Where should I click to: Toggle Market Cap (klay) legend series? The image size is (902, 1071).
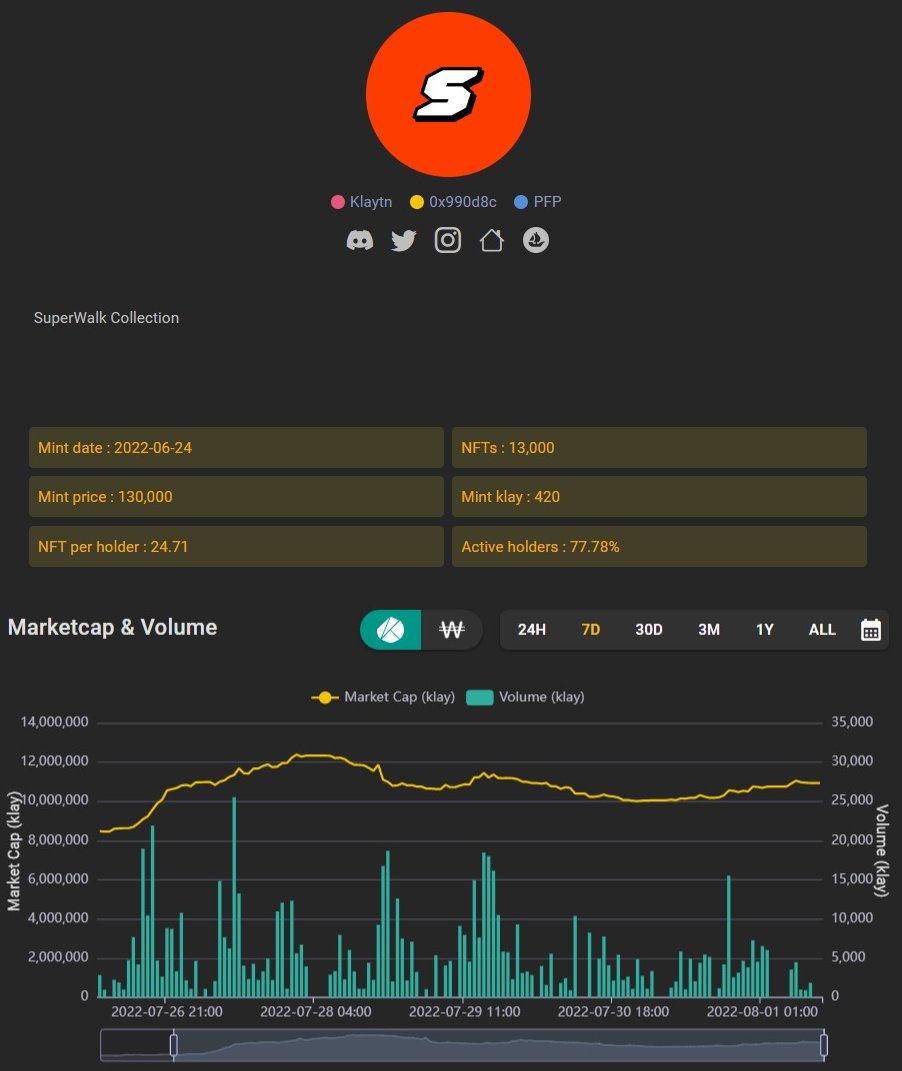pos(383,697)
